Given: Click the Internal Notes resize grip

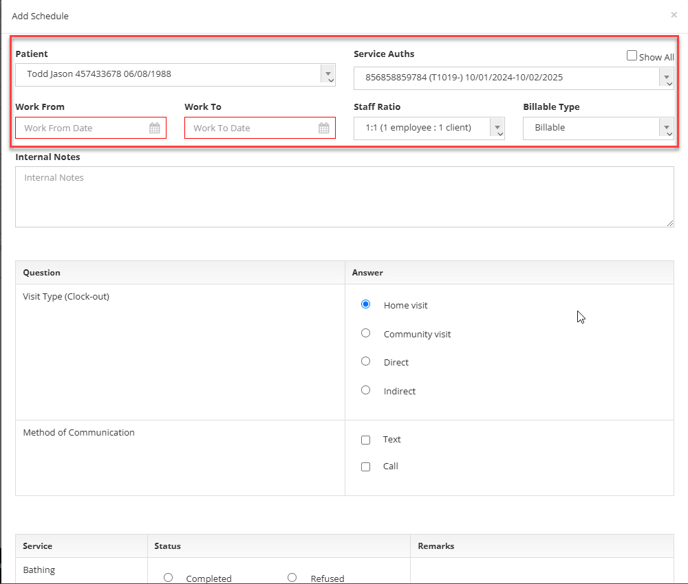Looking at the screenshot, I should 670,223.
